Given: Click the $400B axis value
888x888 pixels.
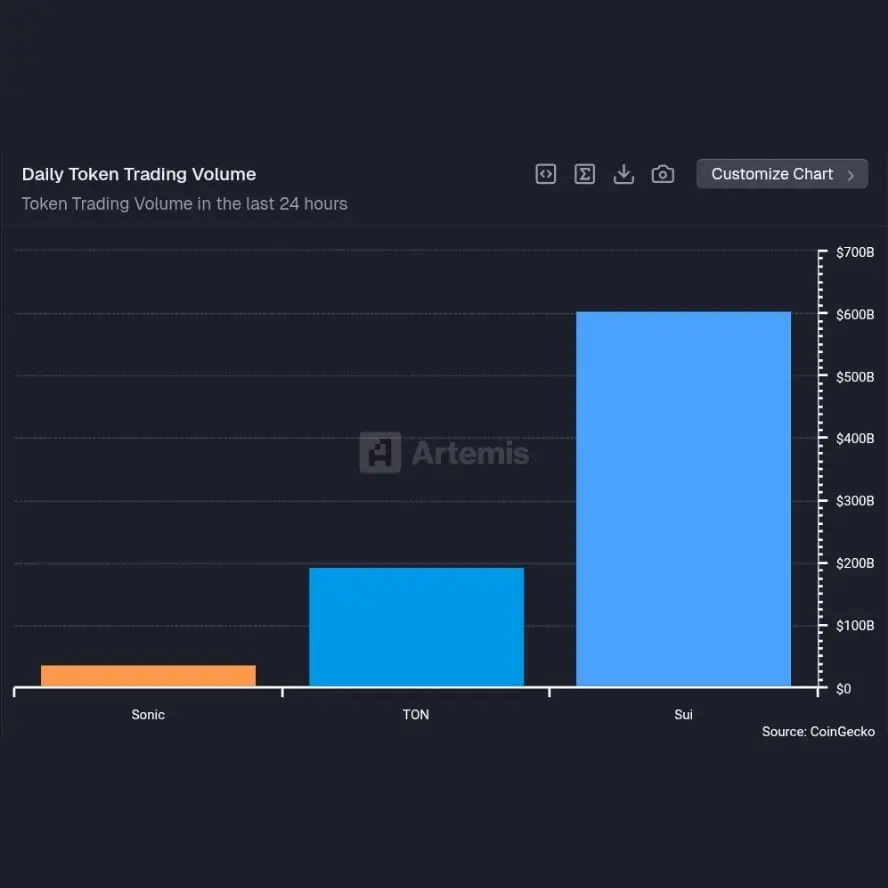Looking at the screenshot, I should pyautogui.click(x=855, y=439).
